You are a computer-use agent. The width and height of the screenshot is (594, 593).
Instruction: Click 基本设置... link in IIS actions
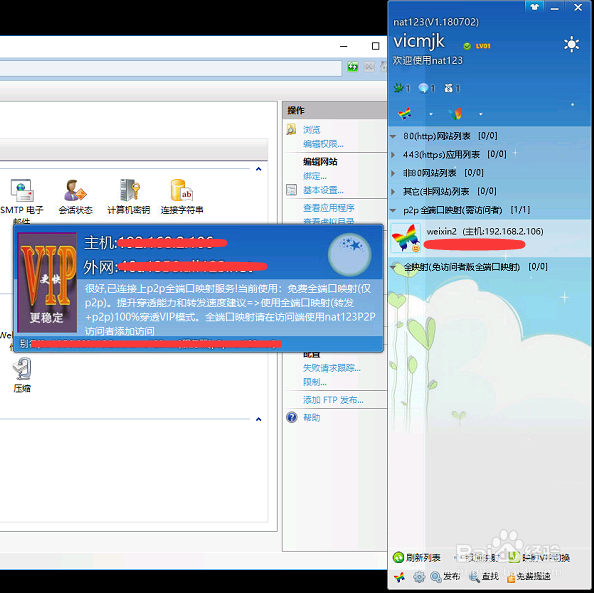click(x=323, y=190)
